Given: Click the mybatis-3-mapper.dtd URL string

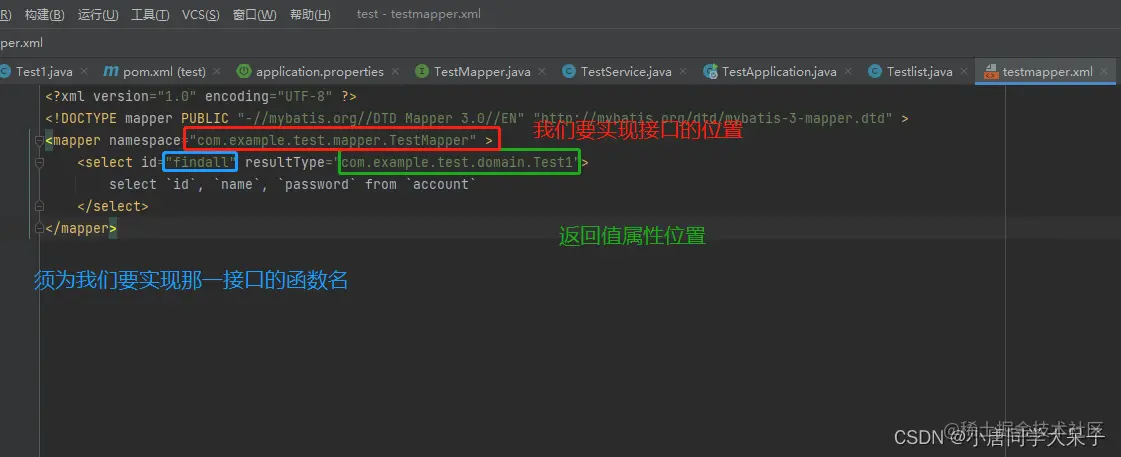Looking at the screenshot, I should click(x=713, y=118).
